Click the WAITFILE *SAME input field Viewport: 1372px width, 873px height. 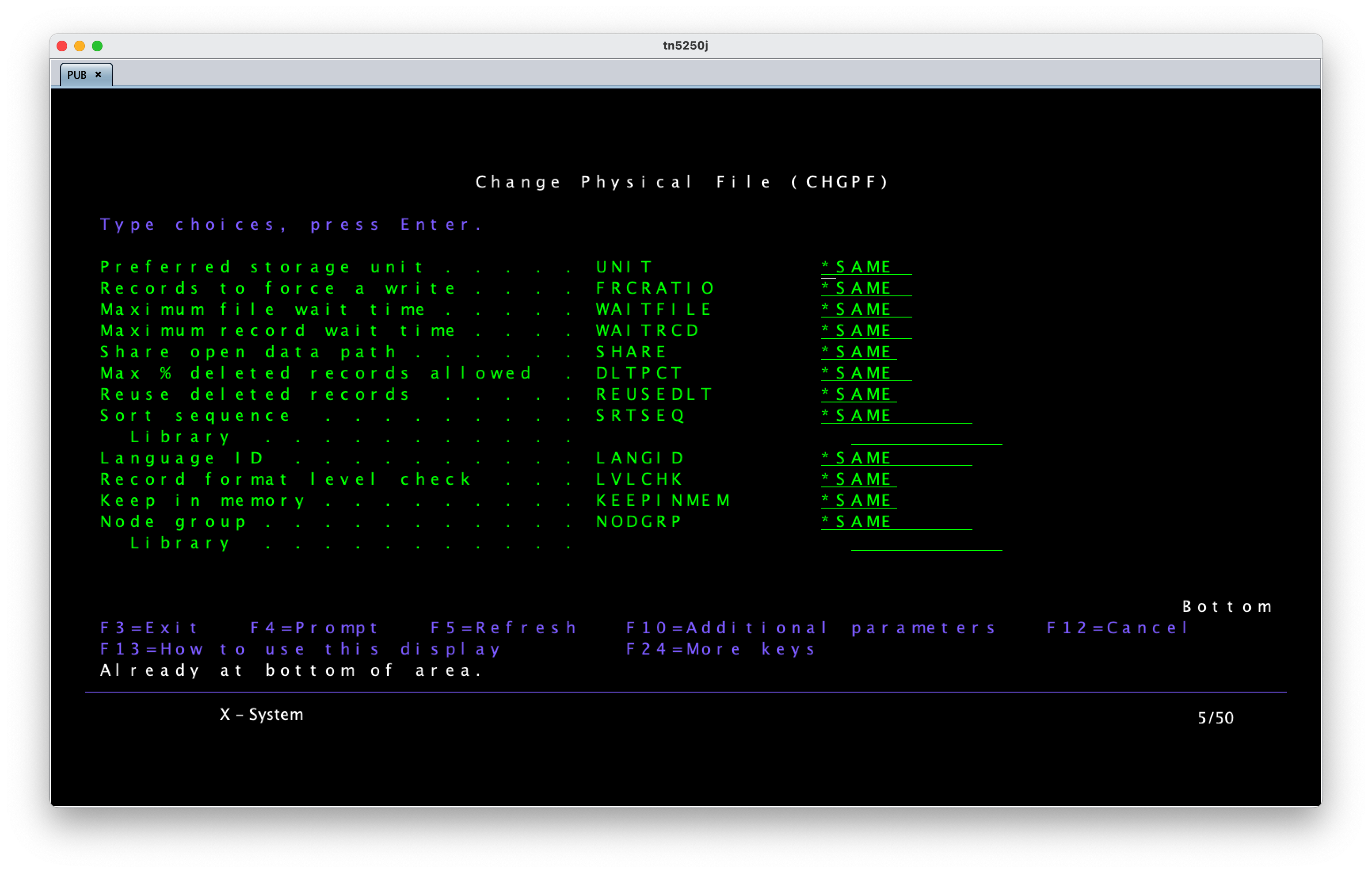point(866,309)
